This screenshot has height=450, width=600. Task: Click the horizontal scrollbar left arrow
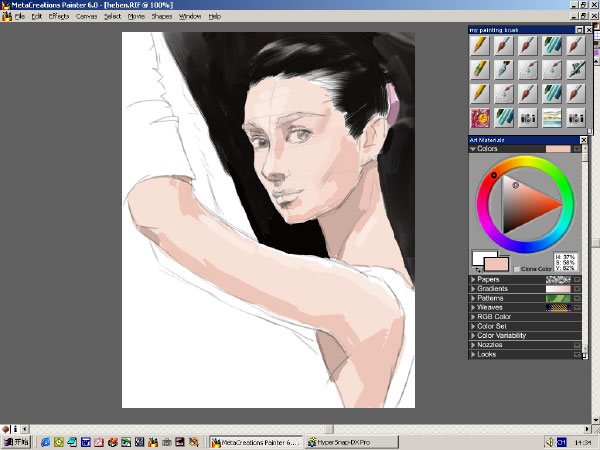[25, 429]
